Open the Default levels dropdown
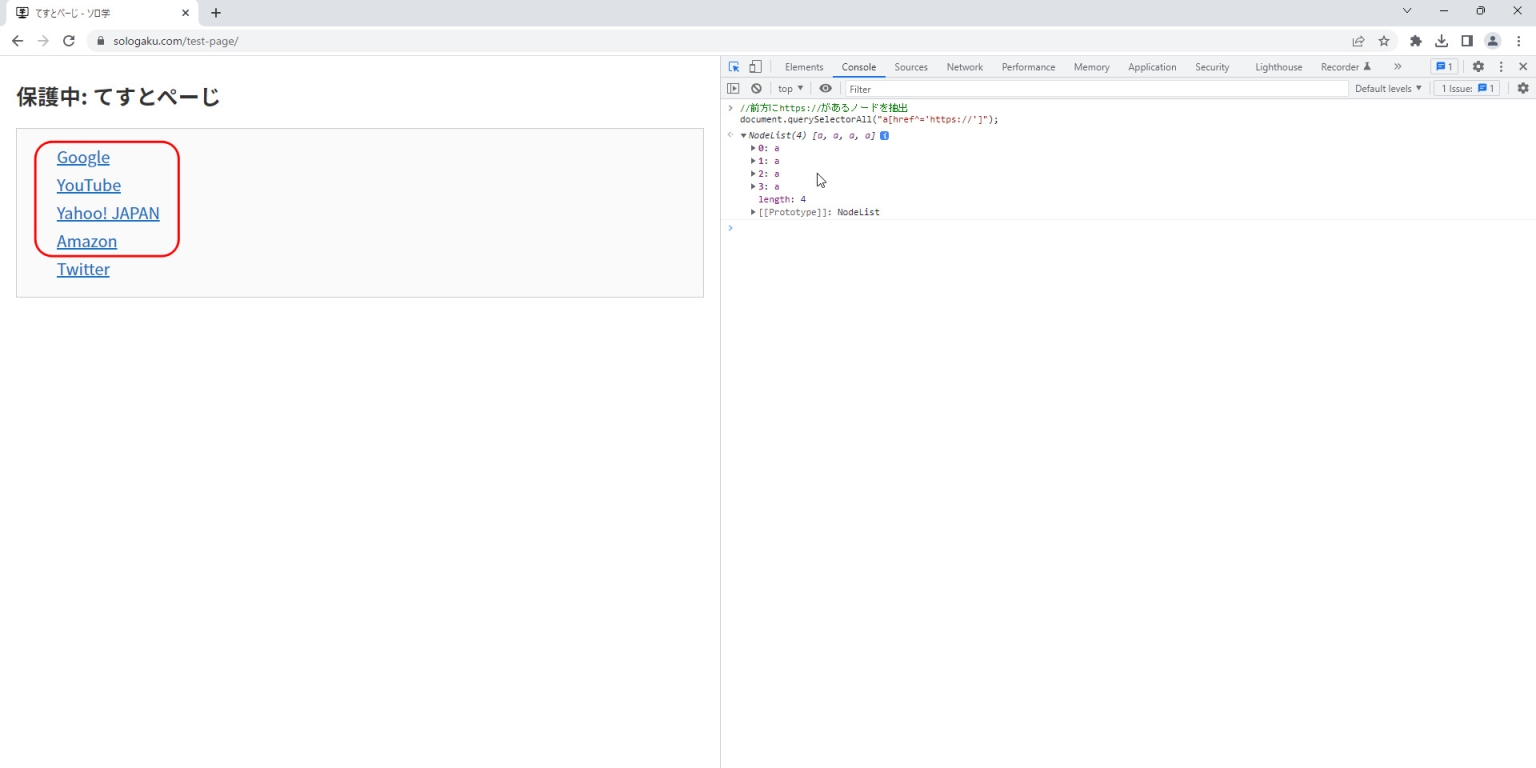 (1388, 89)
